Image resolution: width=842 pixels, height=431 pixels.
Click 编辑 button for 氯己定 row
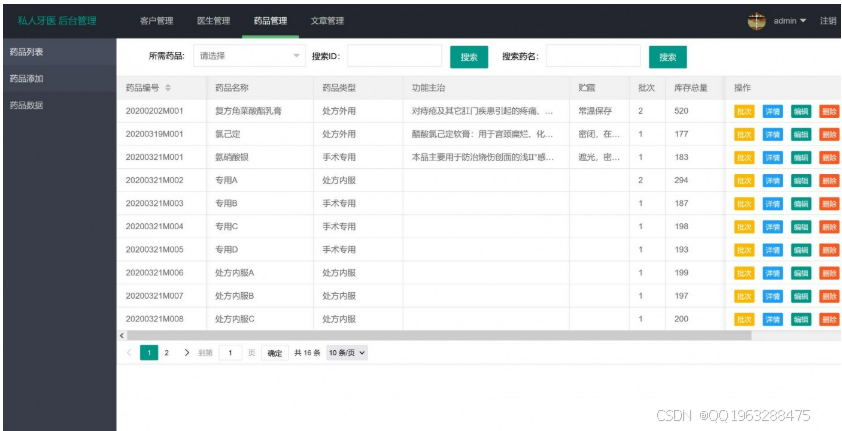point(801,134)
